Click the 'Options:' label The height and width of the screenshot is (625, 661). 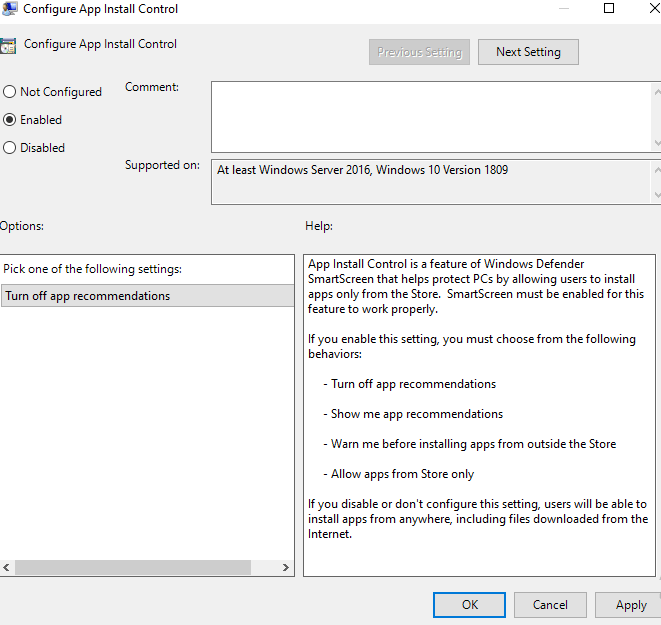click(22, 226)
